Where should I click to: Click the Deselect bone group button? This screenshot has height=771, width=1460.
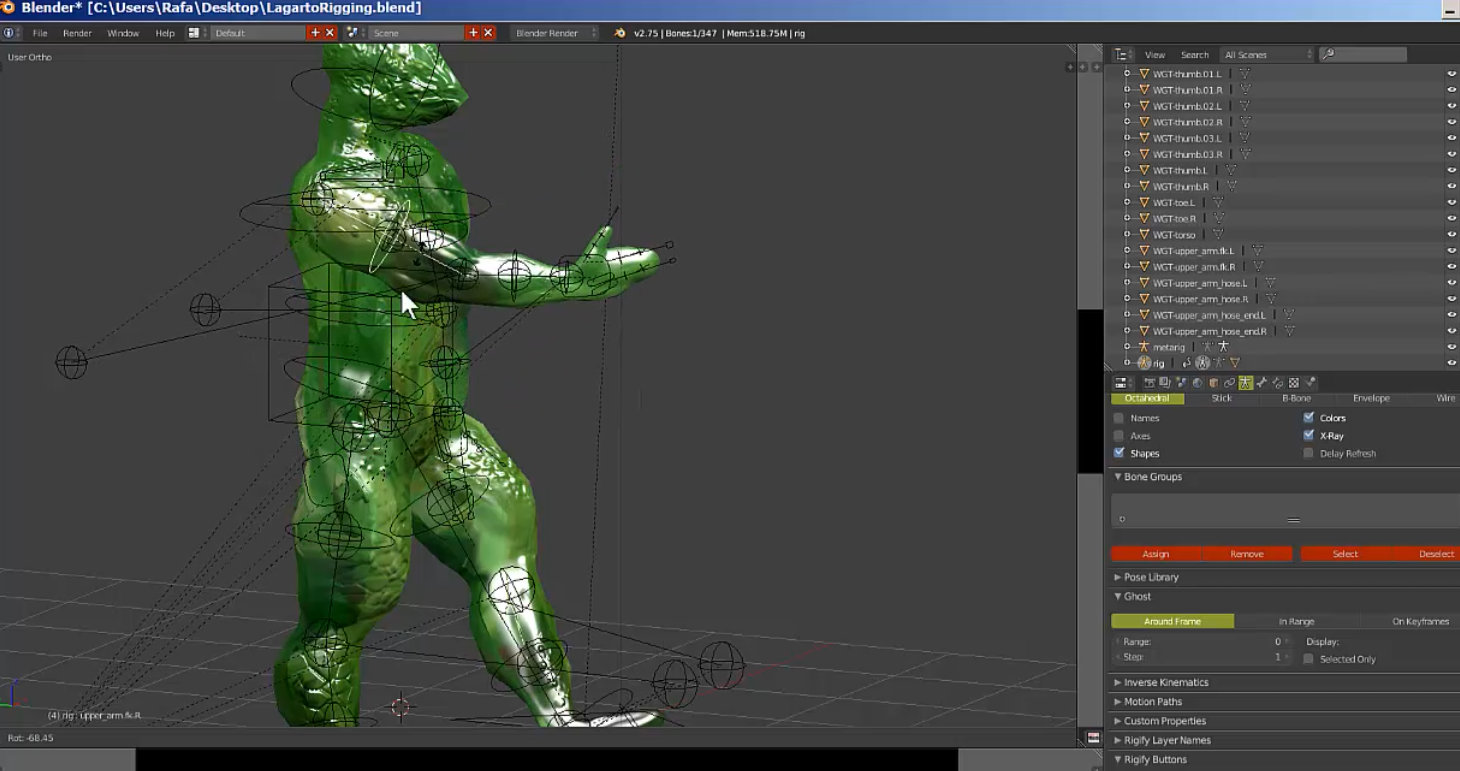pyautogui.click(x=1436, y=554)
